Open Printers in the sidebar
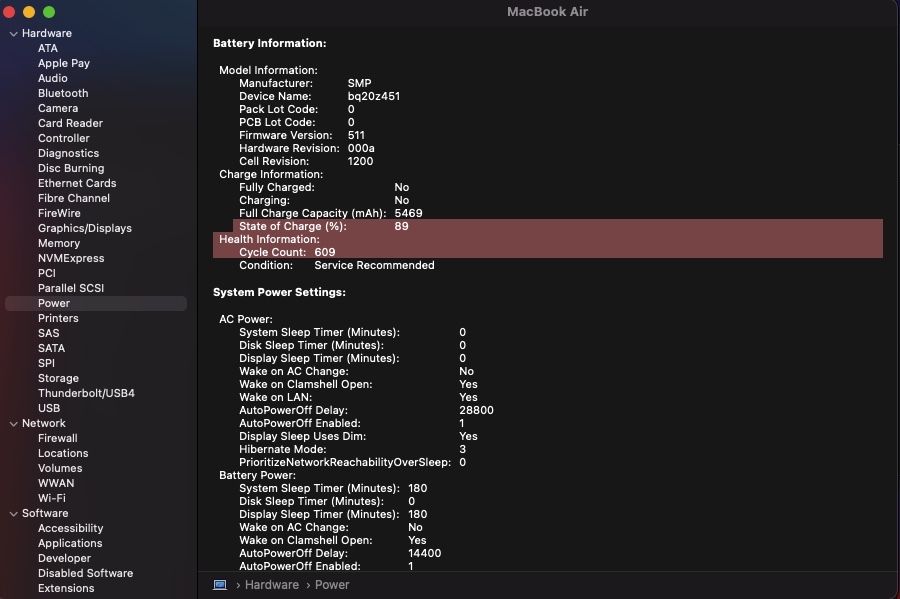Image resolution: width=900 pixels, height=599 pixels. [58, 318]
